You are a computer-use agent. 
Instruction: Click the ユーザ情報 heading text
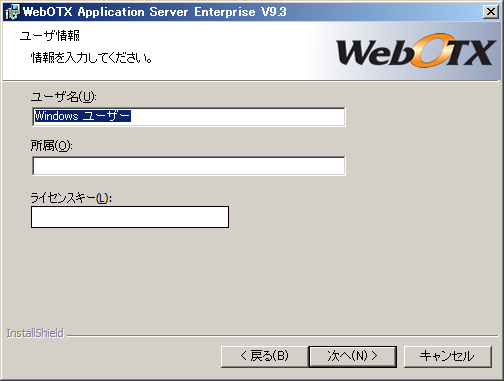(50, 36)
